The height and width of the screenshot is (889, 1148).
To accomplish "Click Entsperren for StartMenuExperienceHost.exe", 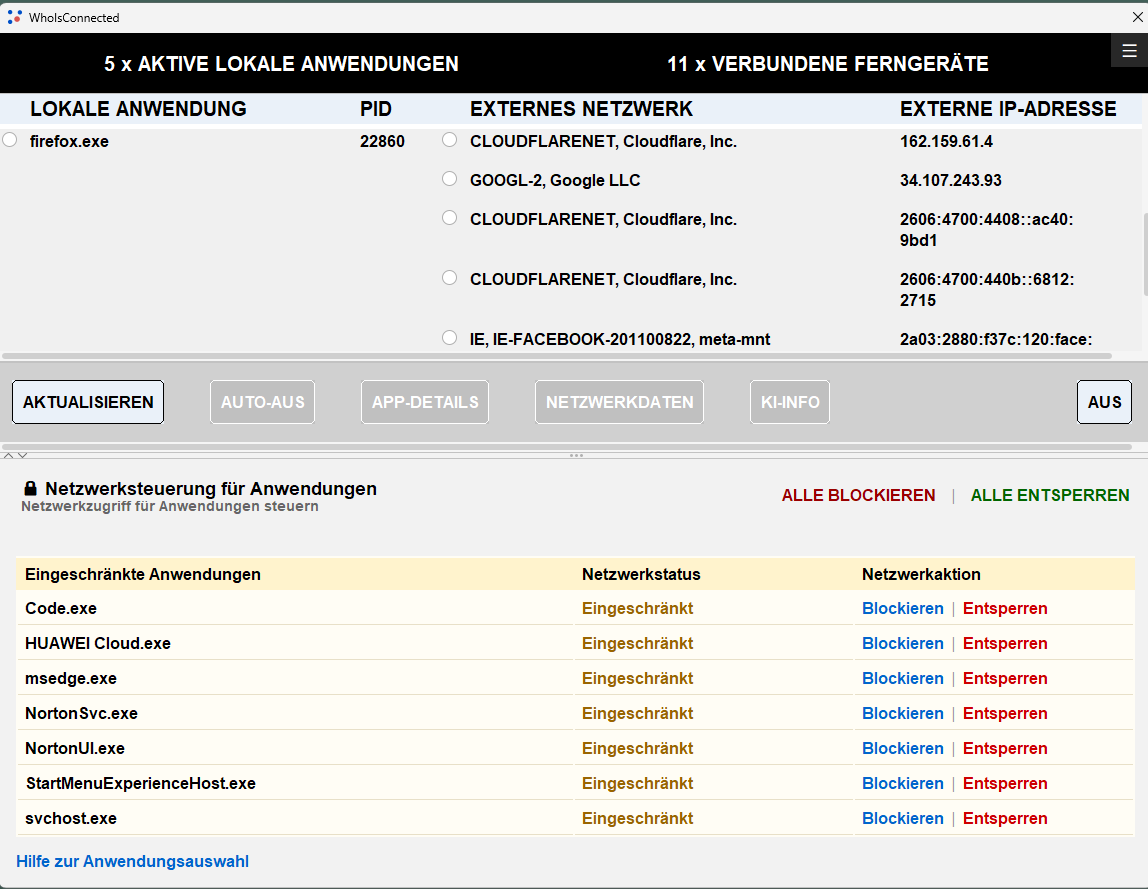I will (1004, 784).
